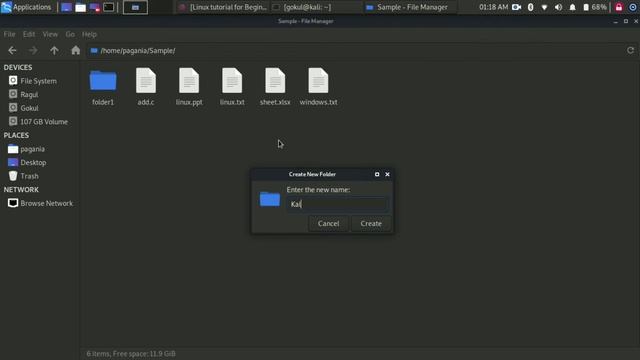640x360 pixels.
Task: Click the Create button in the dialog
Action: [371, 223]
